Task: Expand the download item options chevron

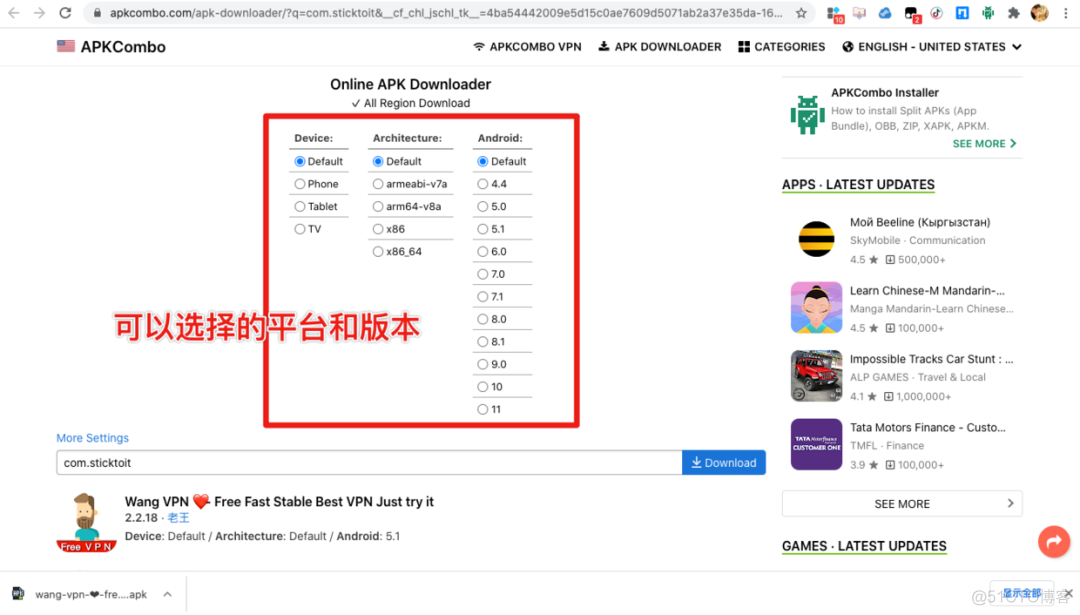Action: [x=167, y=594]
